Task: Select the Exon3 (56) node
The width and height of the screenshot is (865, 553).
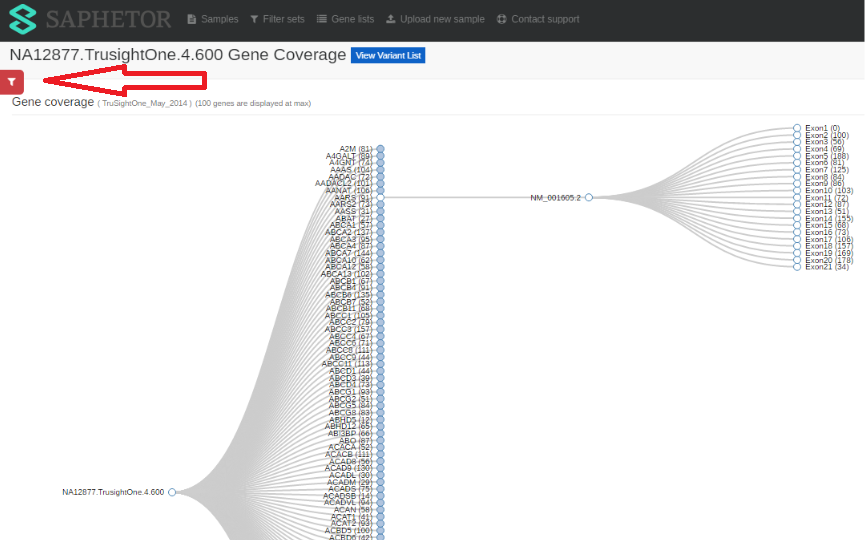Action: pyautogui.click(x=797, y=142)
